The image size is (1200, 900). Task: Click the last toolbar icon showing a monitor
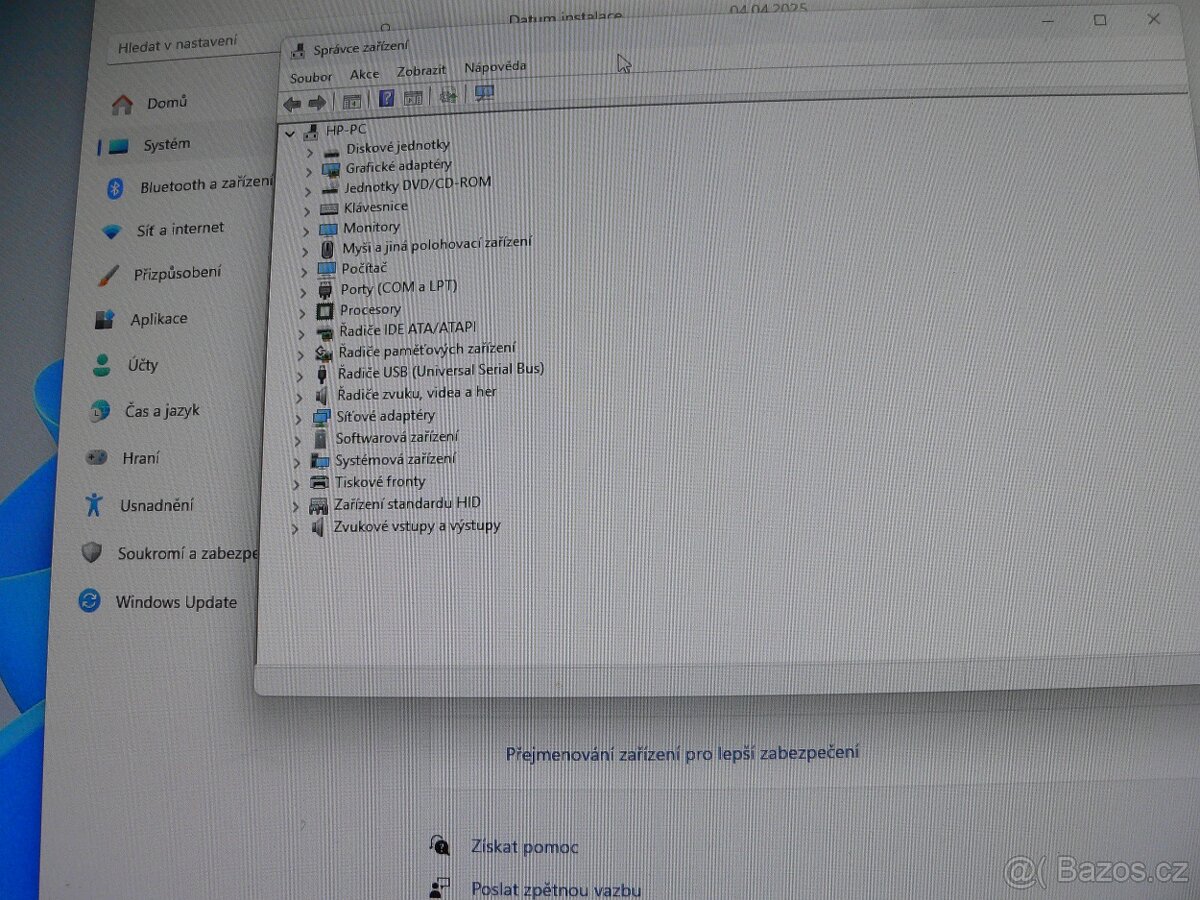point(484,94)
